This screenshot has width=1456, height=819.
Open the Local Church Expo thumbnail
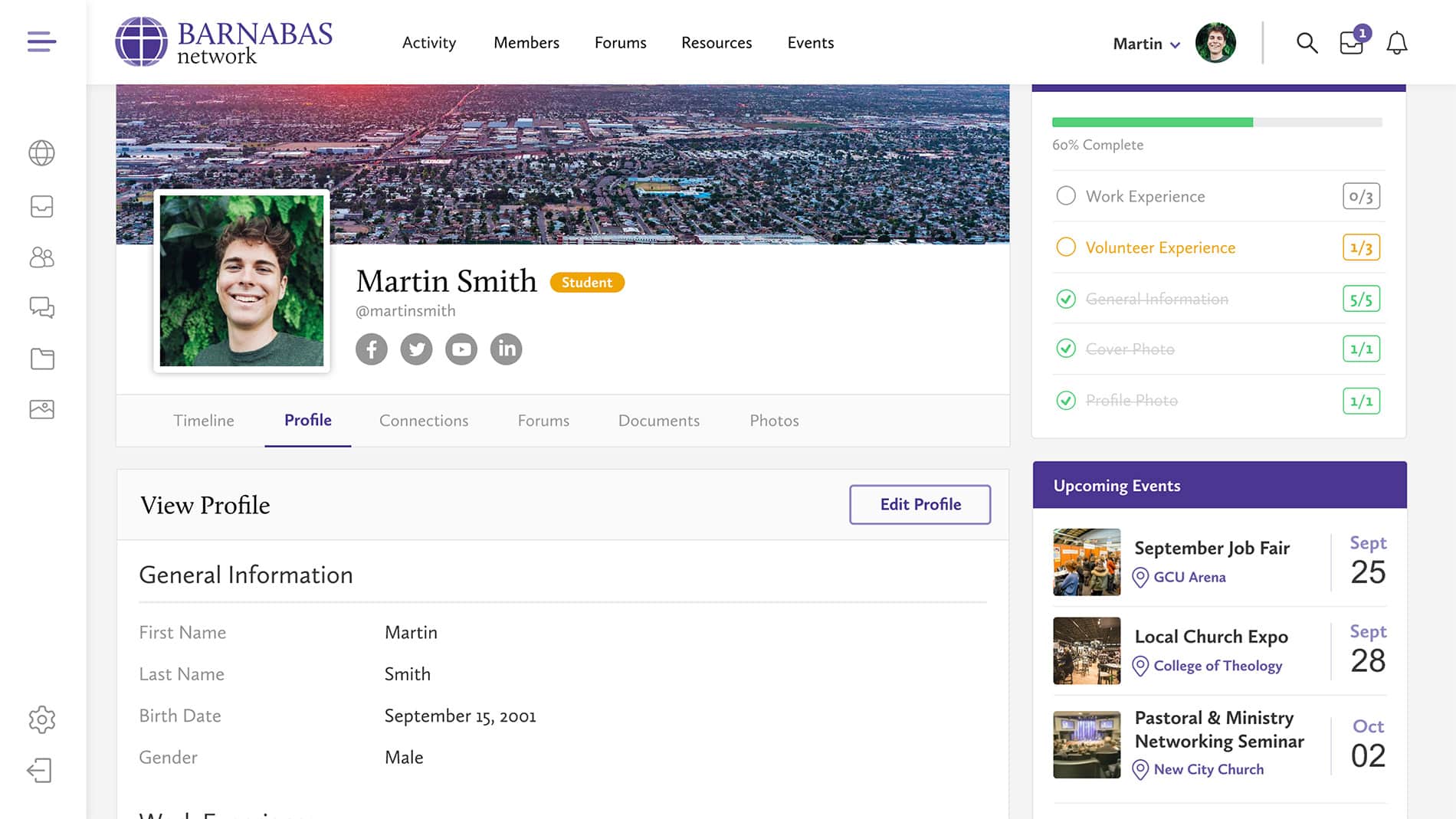pos(1086,650)
